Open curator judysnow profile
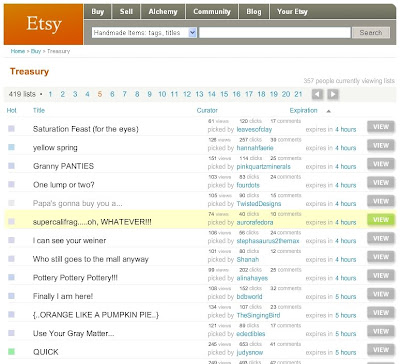This screenshot has width=400, height=364. click(x=250, y=353)
